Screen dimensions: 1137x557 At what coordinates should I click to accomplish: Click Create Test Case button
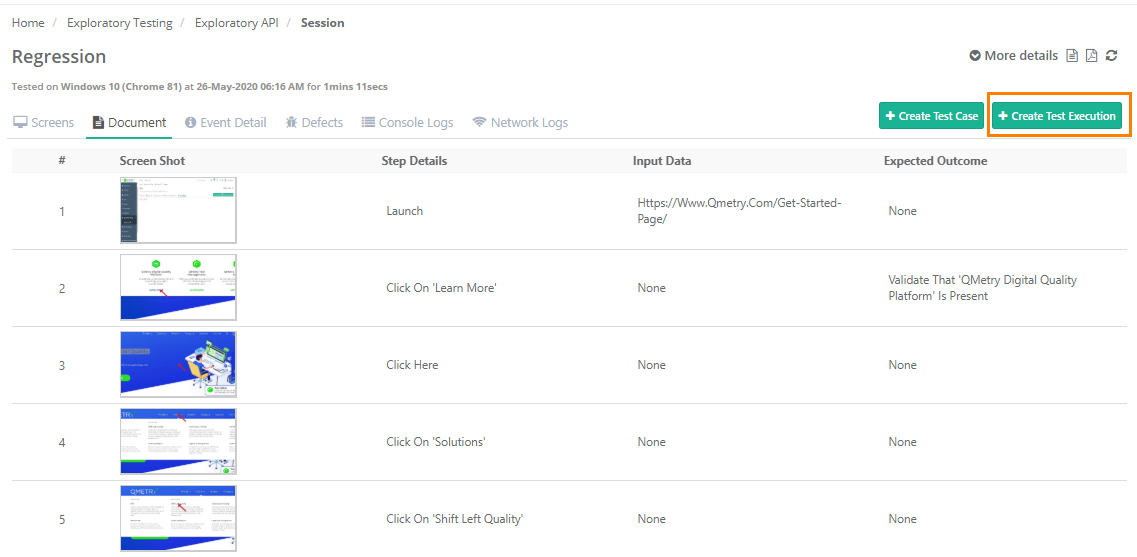pos(931,116)
